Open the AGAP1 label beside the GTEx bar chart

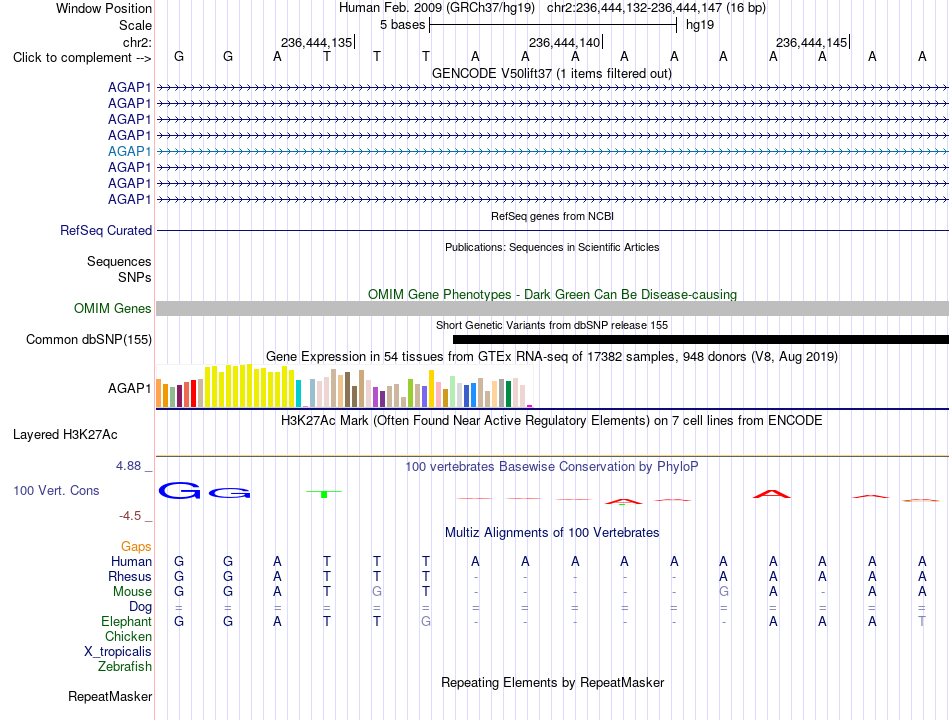tap(129, 388)
